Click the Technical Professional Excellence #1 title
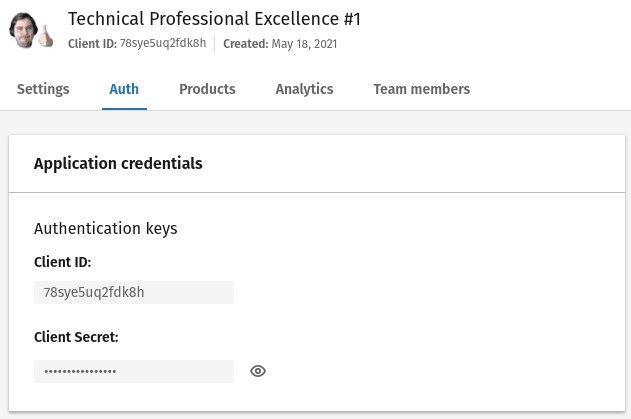 point(214,19)
